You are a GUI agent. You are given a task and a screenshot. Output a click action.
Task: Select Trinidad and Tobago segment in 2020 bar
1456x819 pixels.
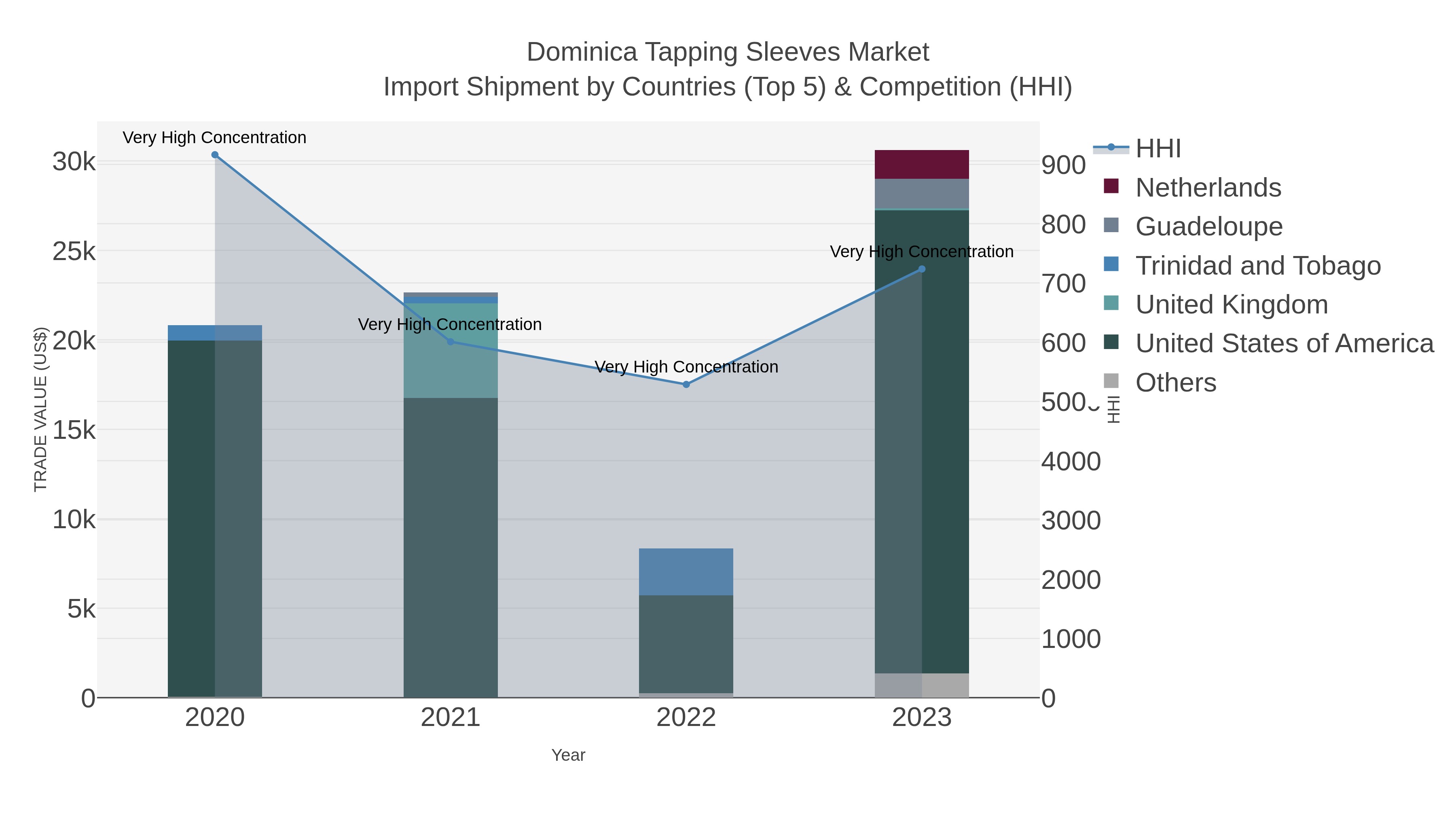pyautogui.click(x=215, y=333)
